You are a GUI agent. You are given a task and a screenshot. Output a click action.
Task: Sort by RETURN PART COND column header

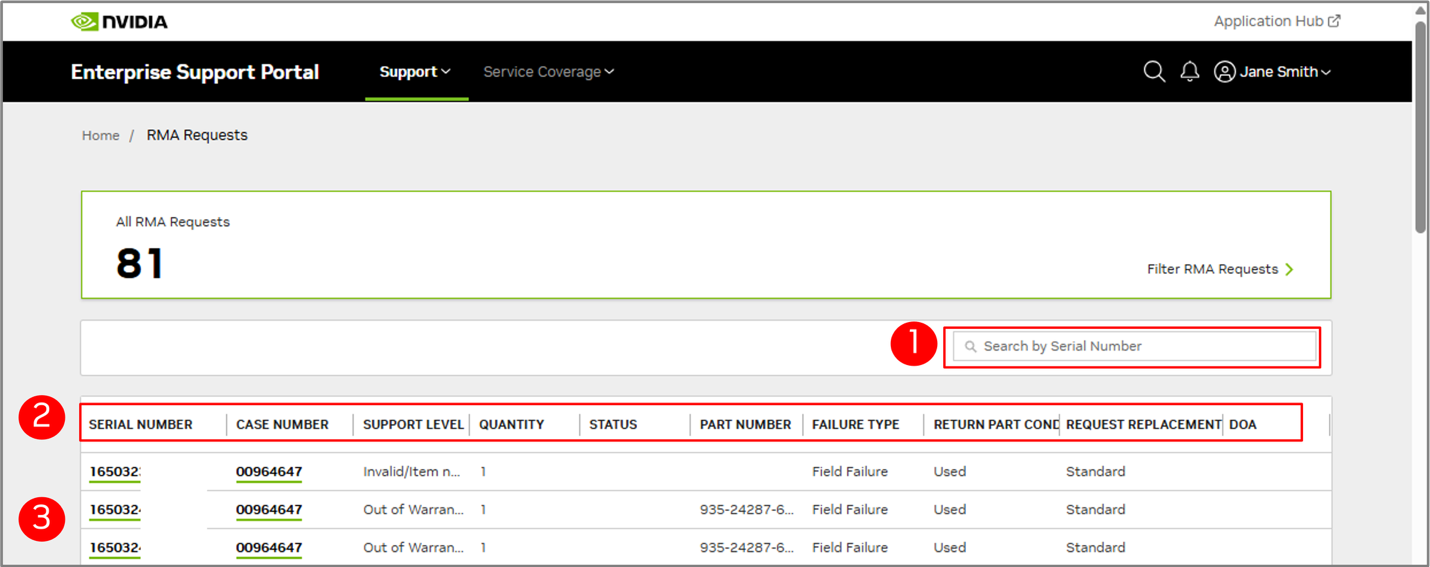pyautogui.click(x=996, y=424)
